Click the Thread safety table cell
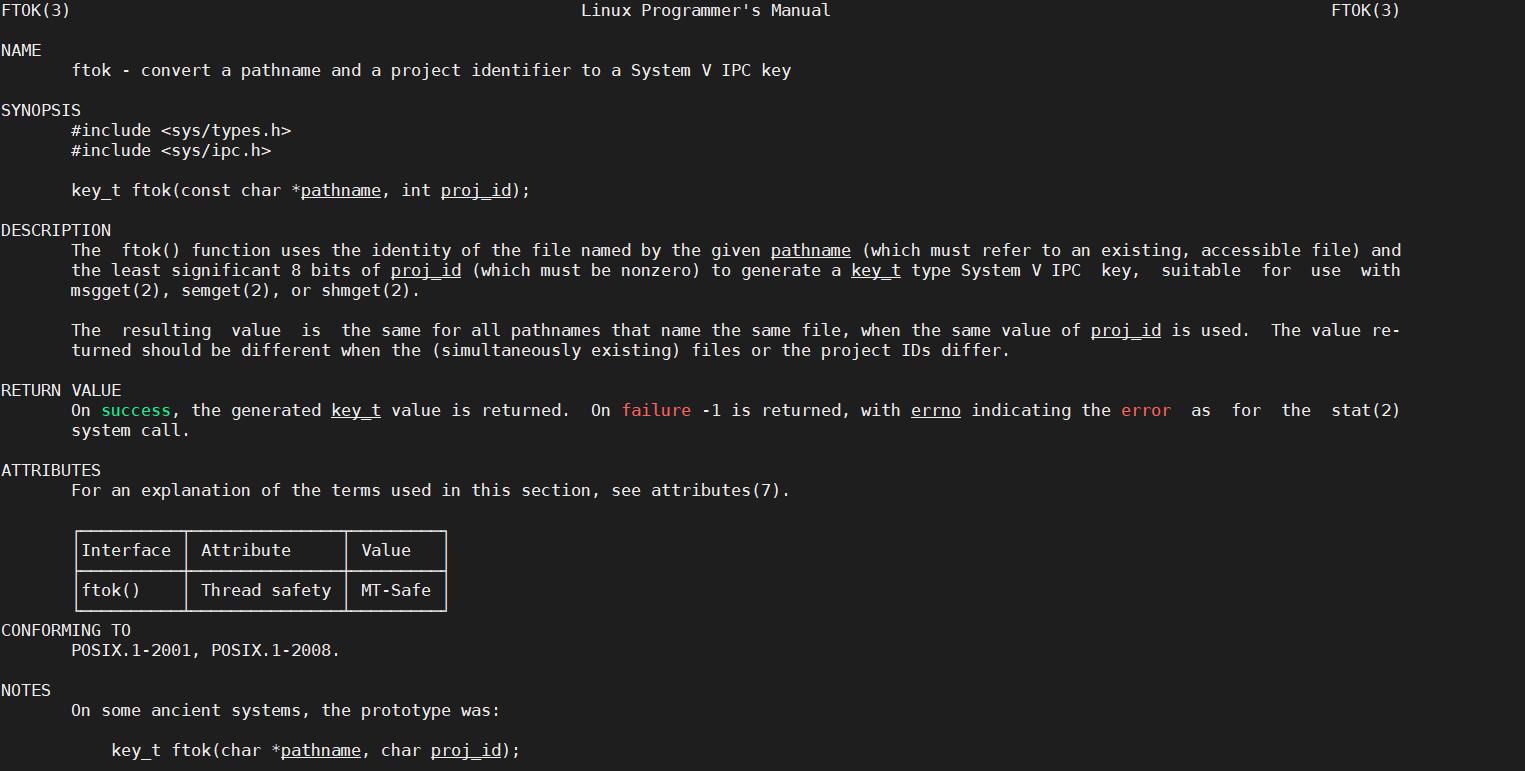The width and height of the screenshot is (1525, 771). click(266, 590)
